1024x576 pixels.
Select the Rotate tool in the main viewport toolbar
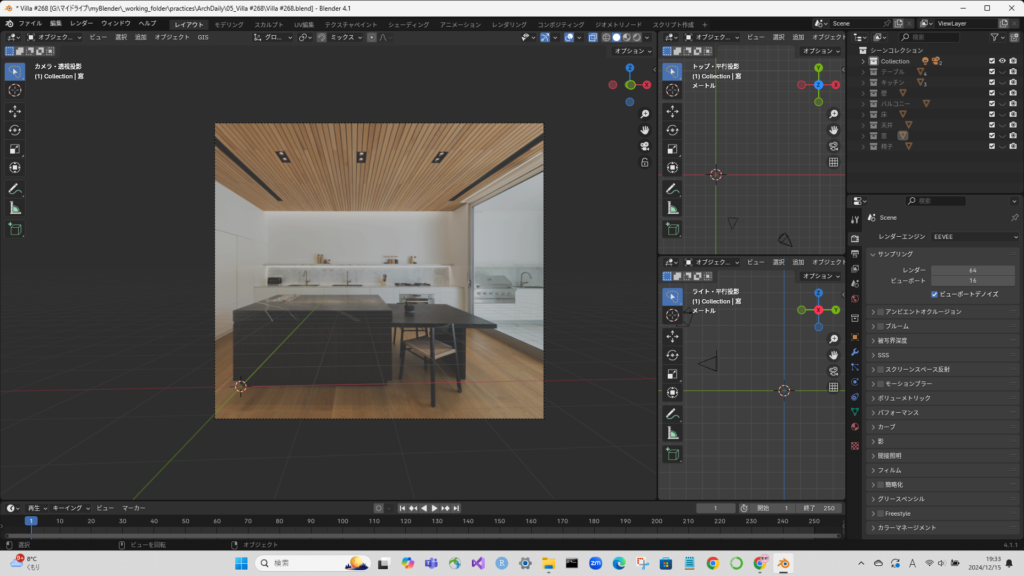click(x=15, y=130)
